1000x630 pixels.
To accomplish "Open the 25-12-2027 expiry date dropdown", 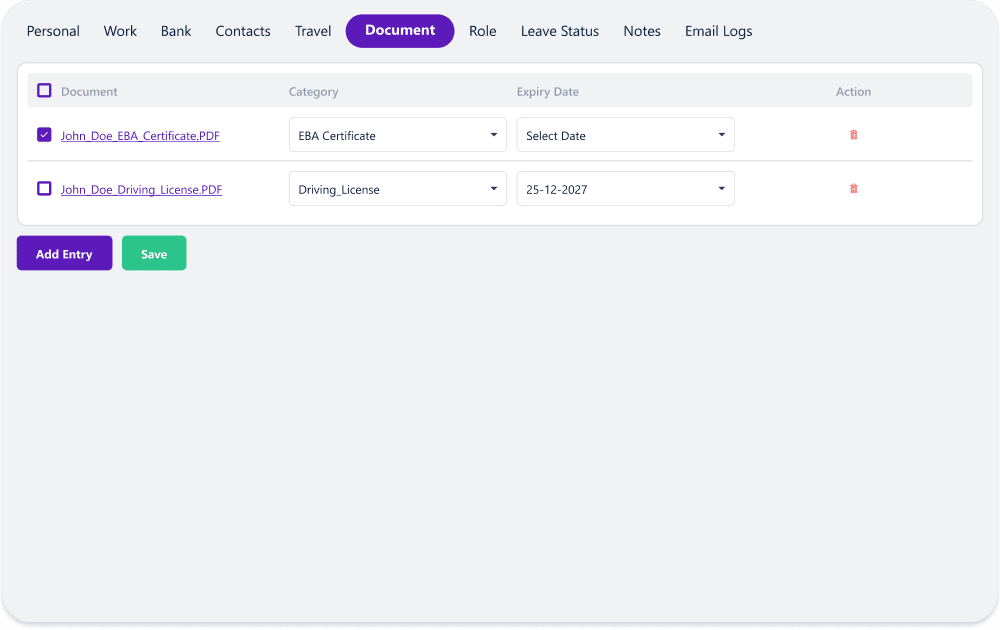I will pos(625,189).
